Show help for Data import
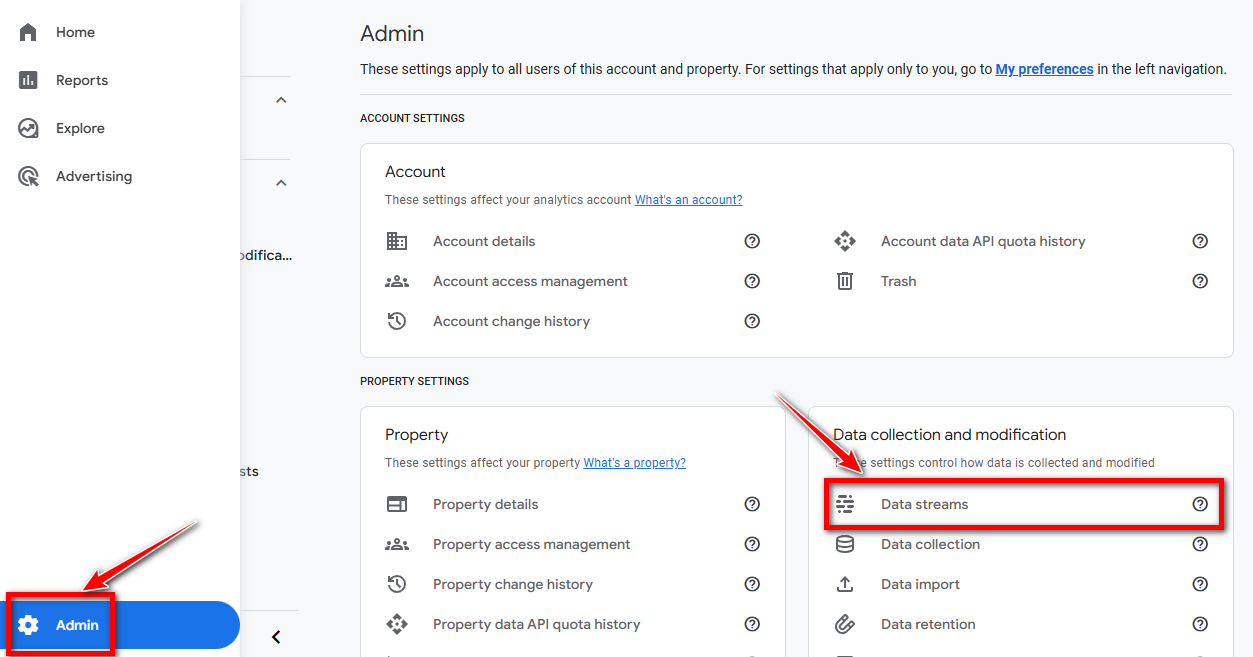 tap(1200, 584)
